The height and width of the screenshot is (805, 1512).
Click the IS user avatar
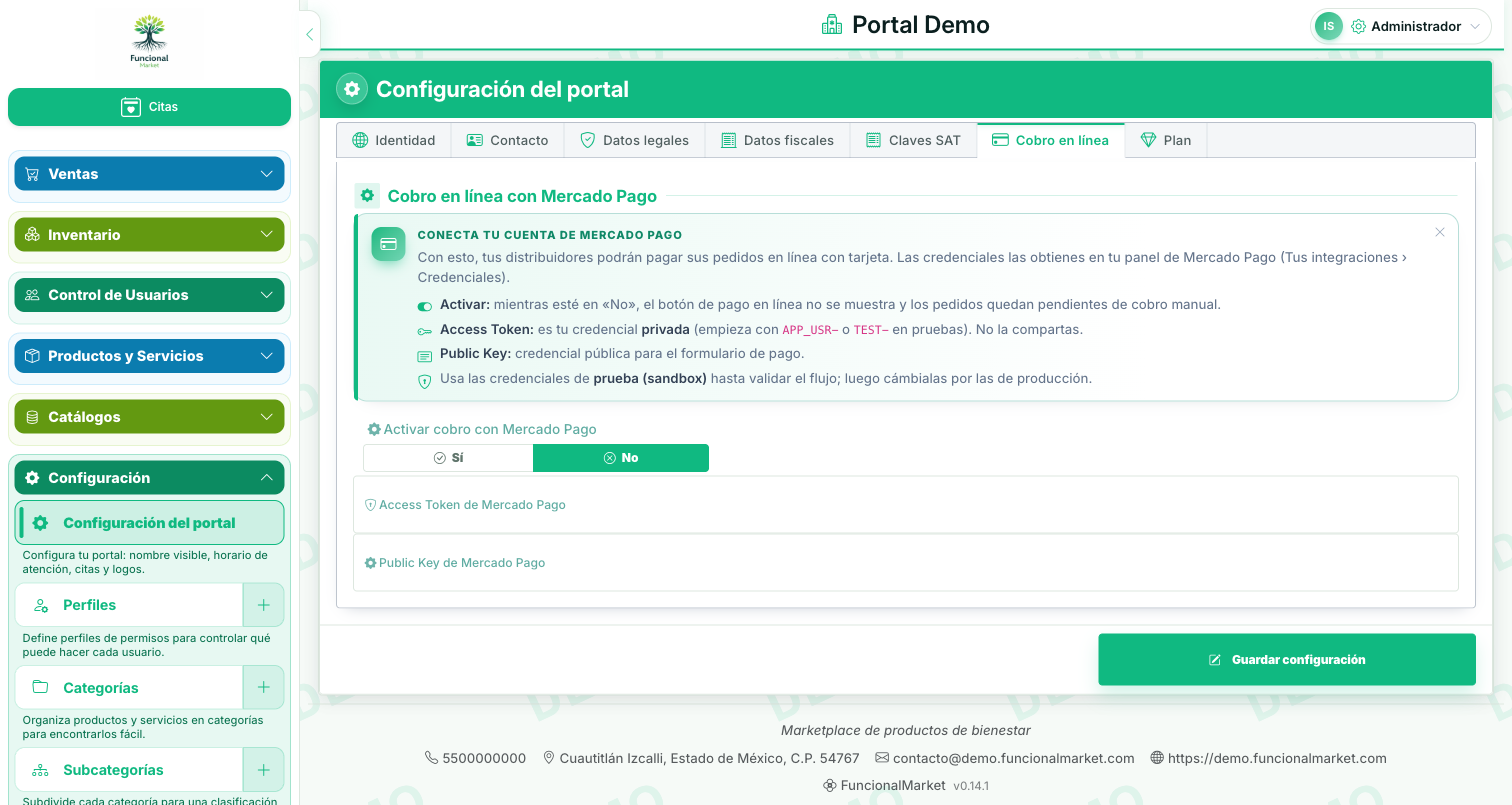tap(1328, 26)
